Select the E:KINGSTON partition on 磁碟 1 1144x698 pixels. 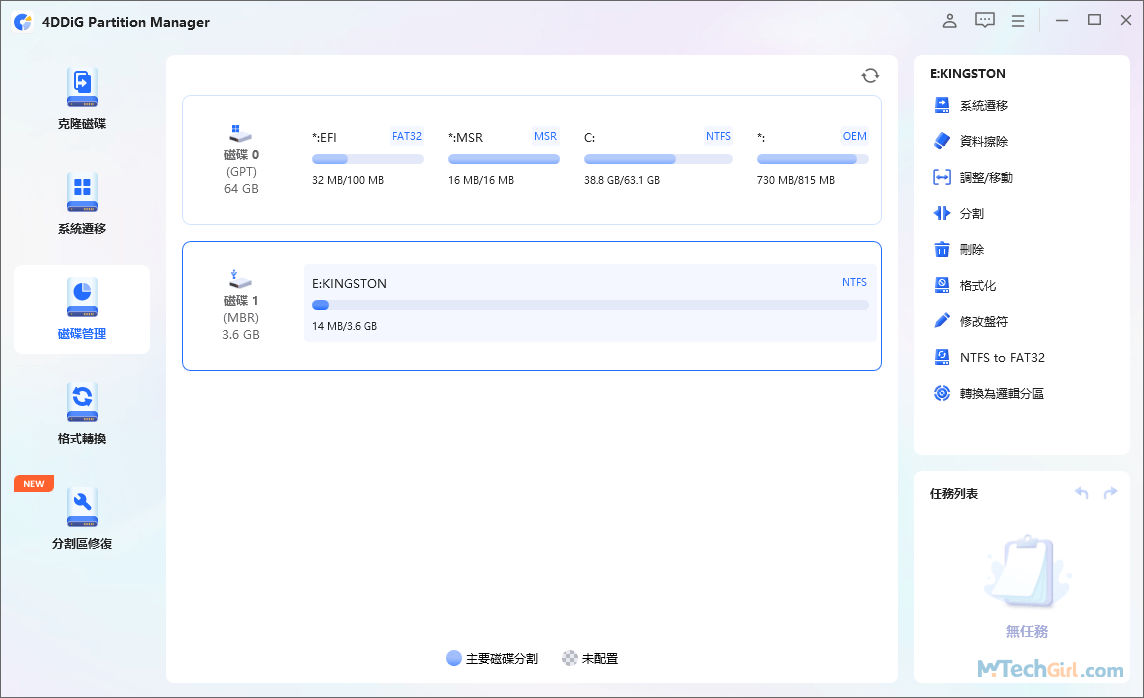click(590, 304)
